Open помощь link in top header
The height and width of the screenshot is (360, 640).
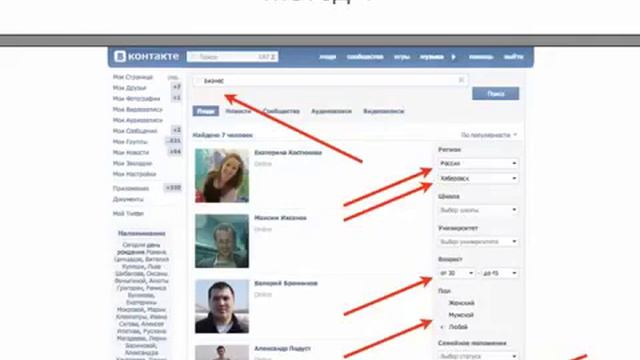pos(481,57)
